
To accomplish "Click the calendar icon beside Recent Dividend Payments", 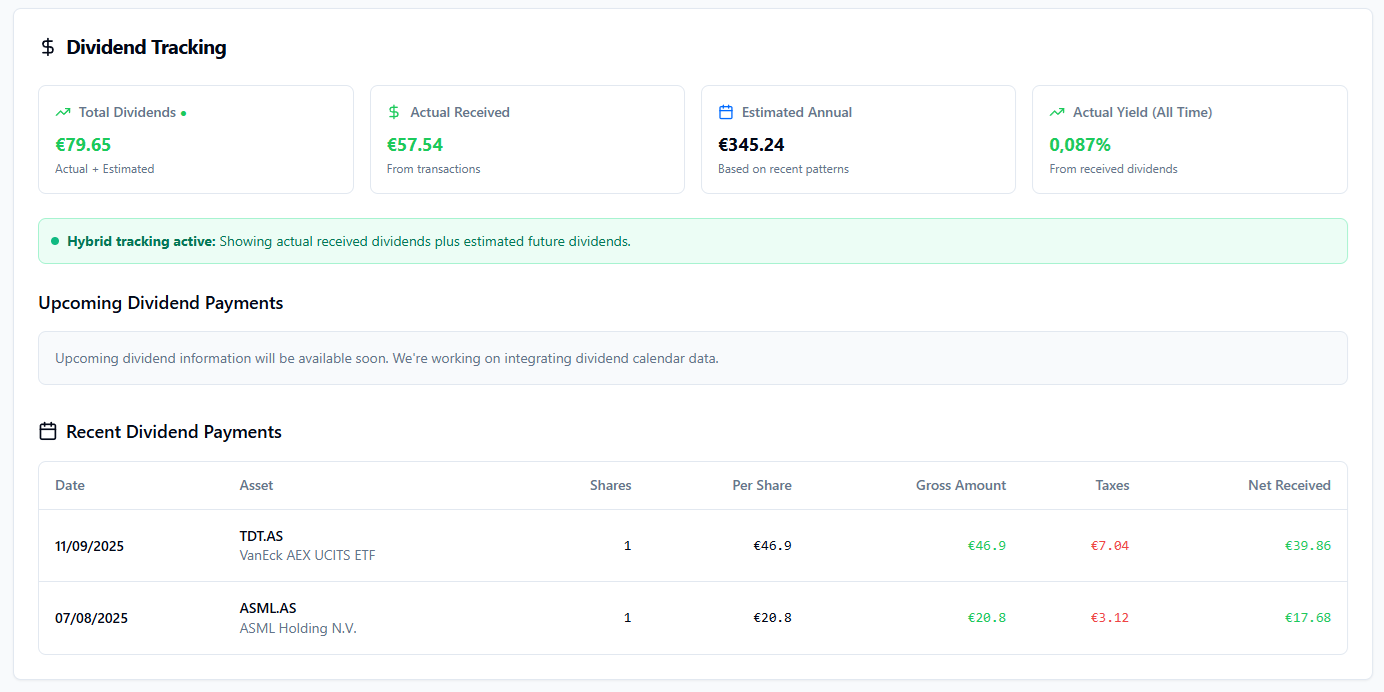I will (x=47, y=431).
